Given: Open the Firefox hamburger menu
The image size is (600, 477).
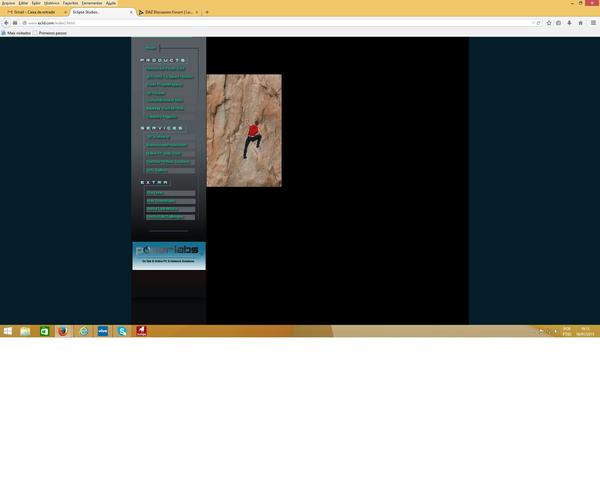Looking at the screenshot, I should 593,23.
